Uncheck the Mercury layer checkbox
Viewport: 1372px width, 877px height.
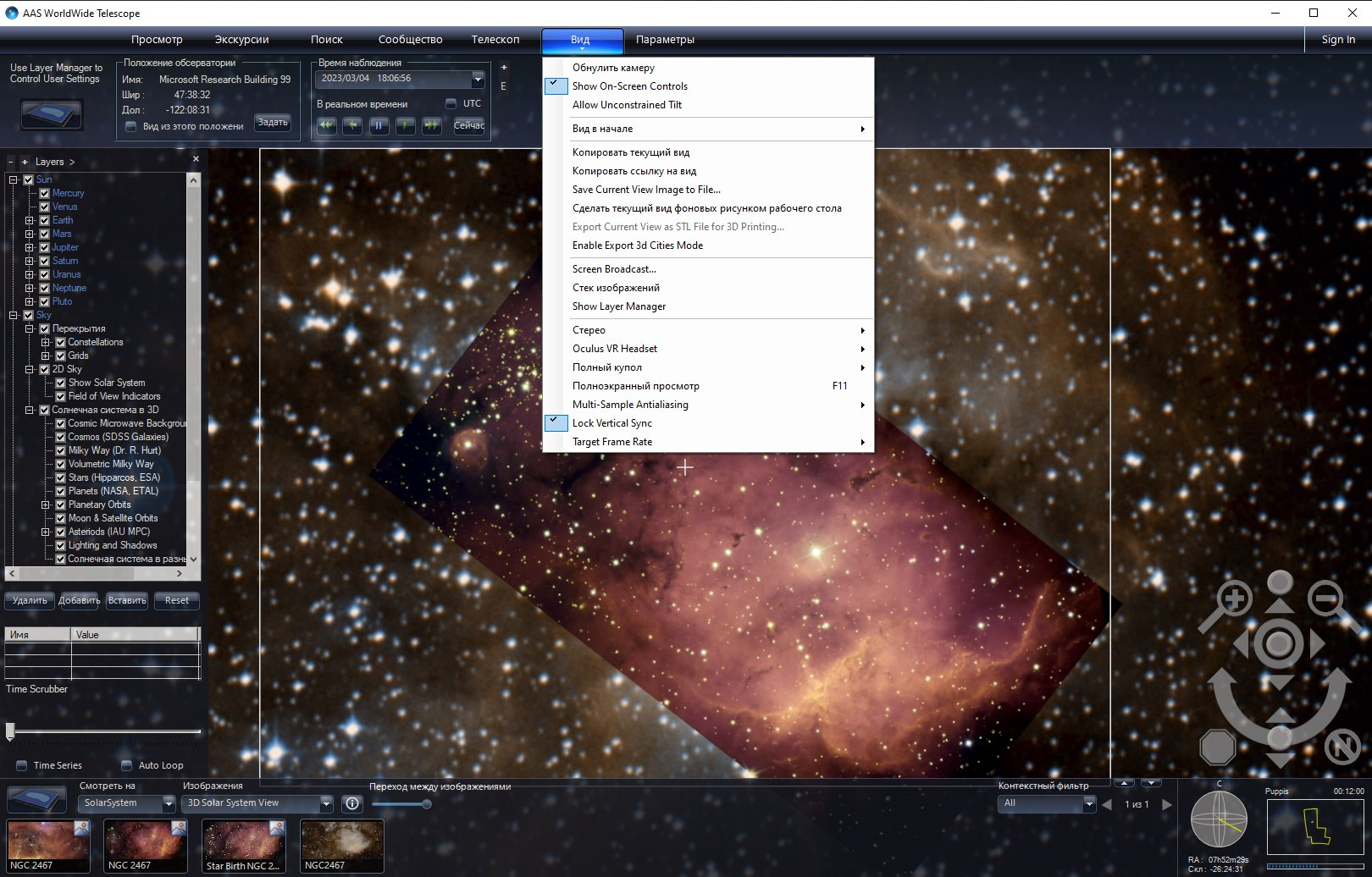click(x=45, y=193)
